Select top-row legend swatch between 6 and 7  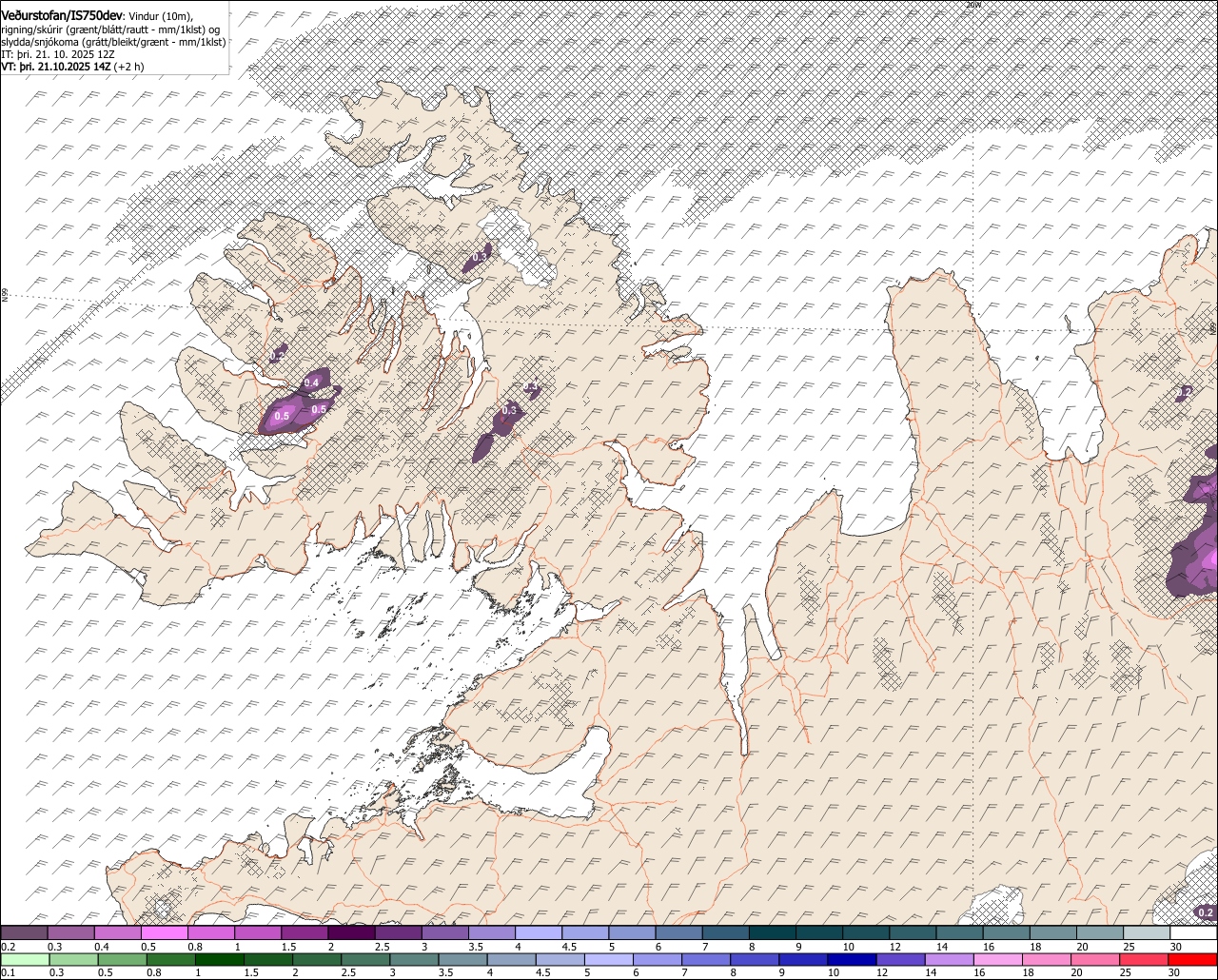678,932
